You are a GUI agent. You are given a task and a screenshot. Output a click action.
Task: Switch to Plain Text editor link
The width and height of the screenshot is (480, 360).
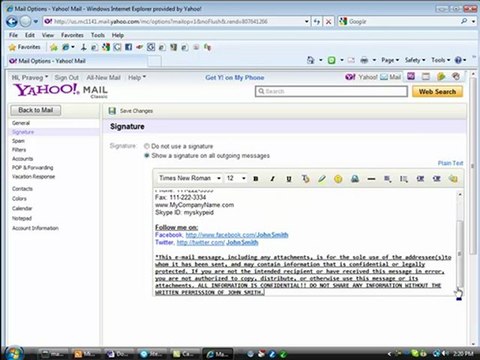coord(450,163)
